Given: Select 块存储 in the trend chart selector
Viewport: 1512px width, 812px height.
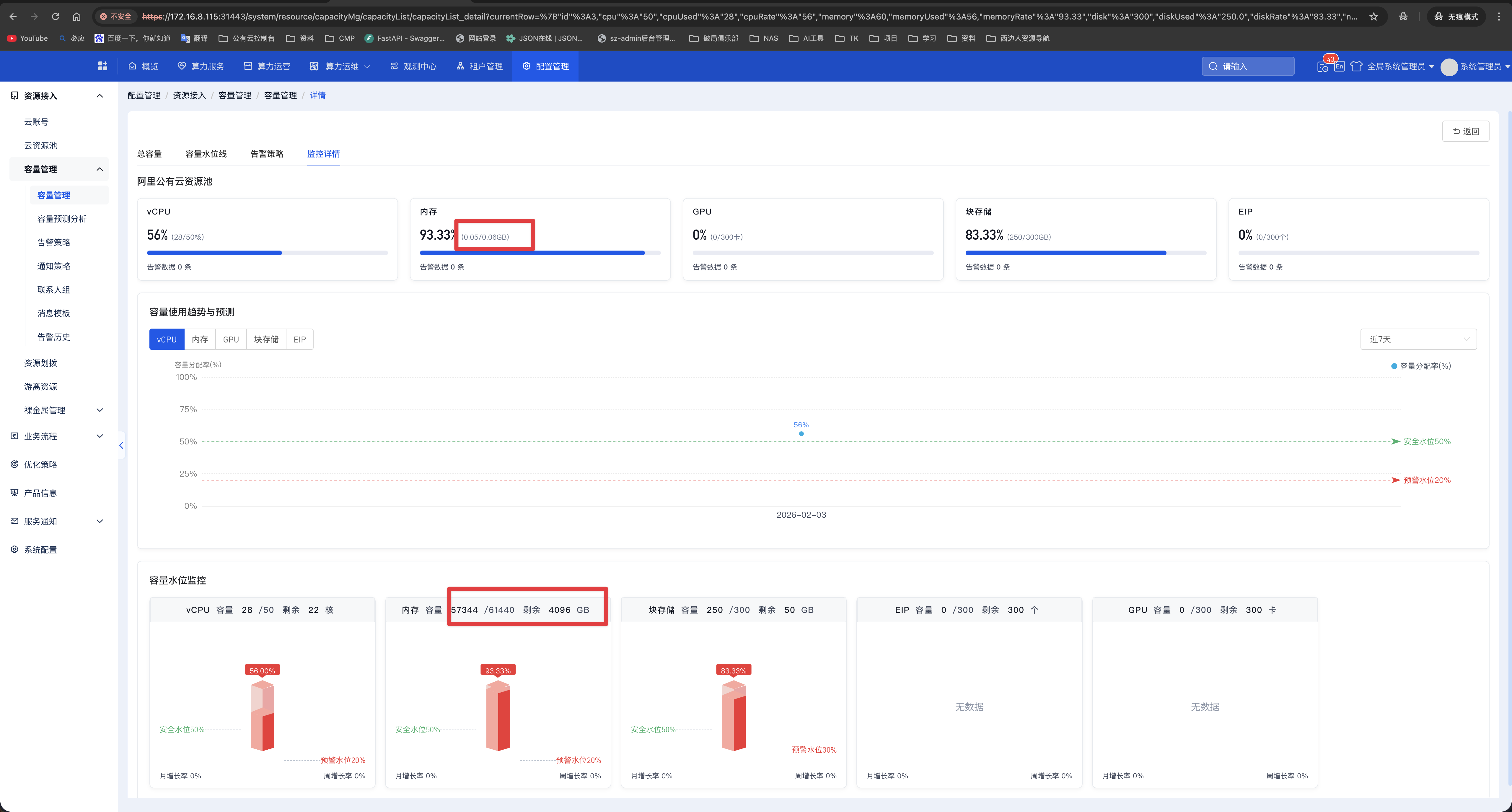Looking at the screenshot, I should [266, 339].
